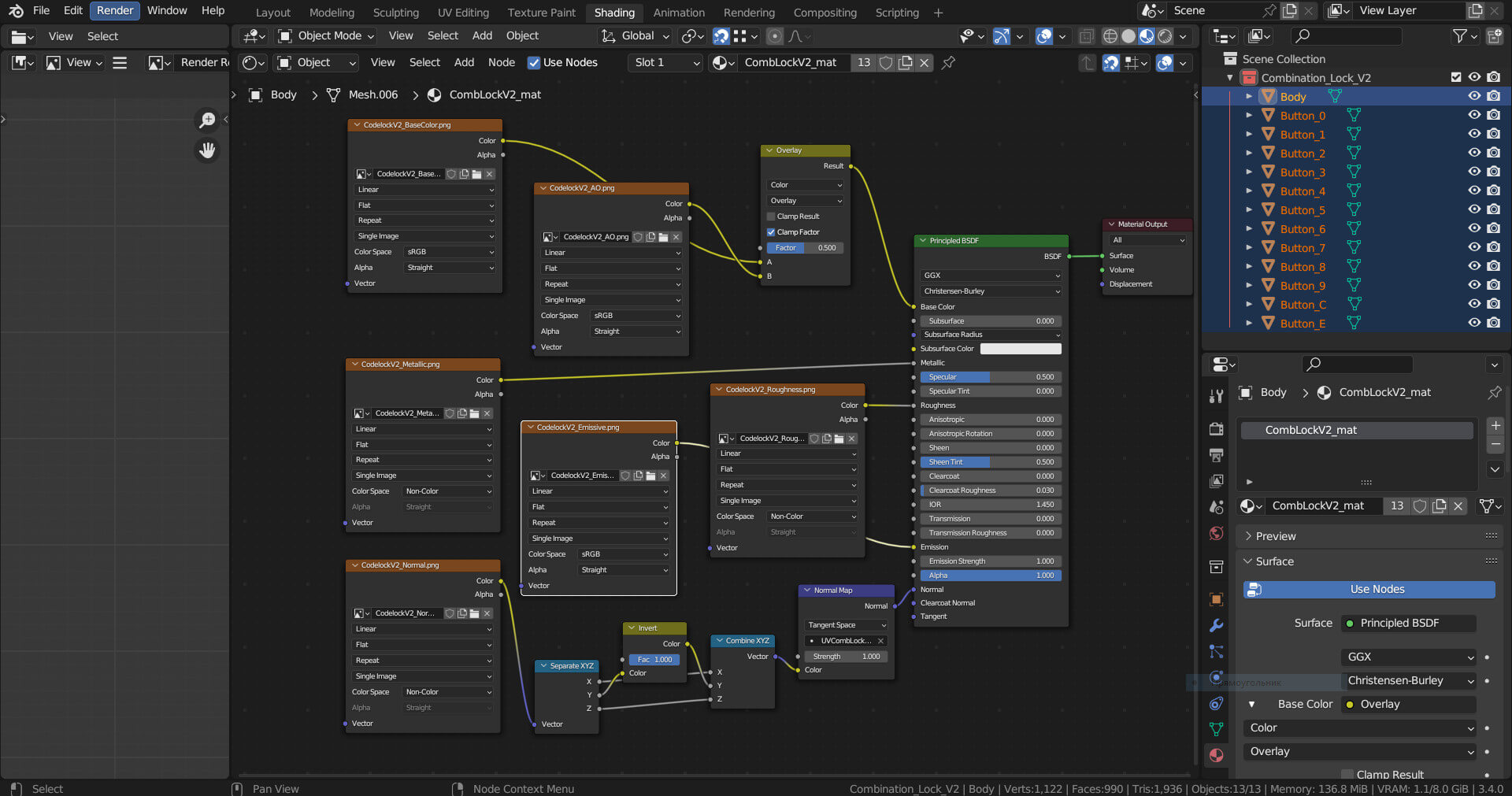The width and height of the screenshot is (1512, 796).
Task: Click the pin icon next to the material name
Action: pyautogui.click(x=948, y=63)
